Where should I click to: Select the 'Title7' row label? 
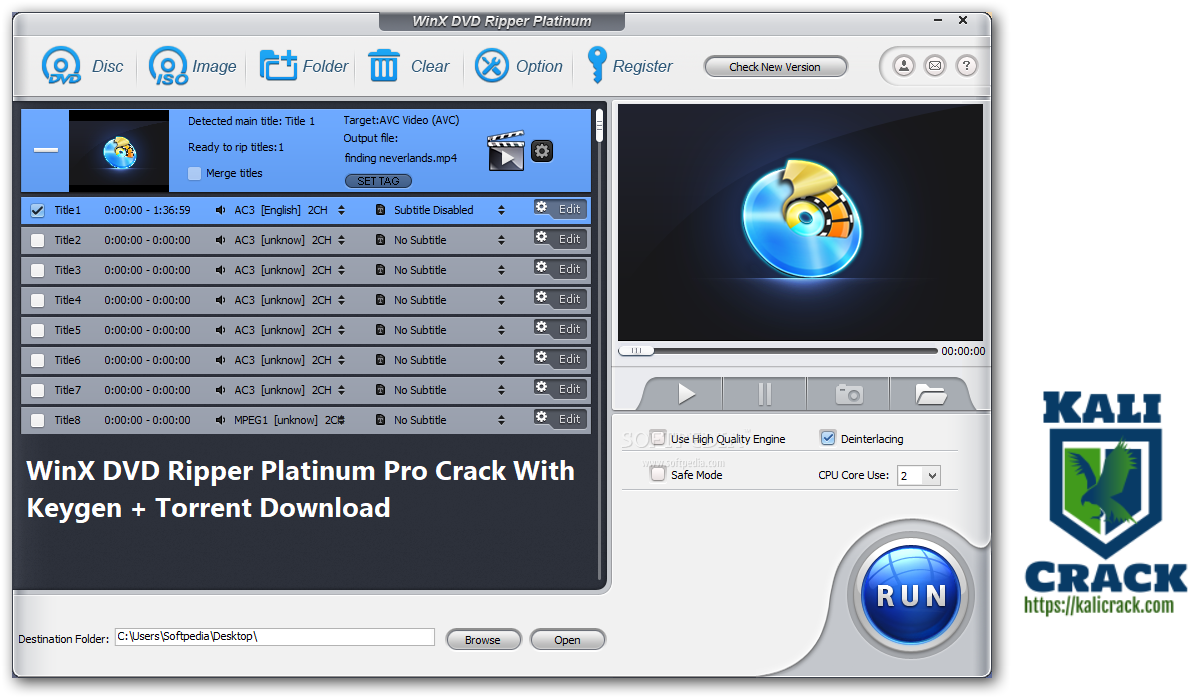67,390
